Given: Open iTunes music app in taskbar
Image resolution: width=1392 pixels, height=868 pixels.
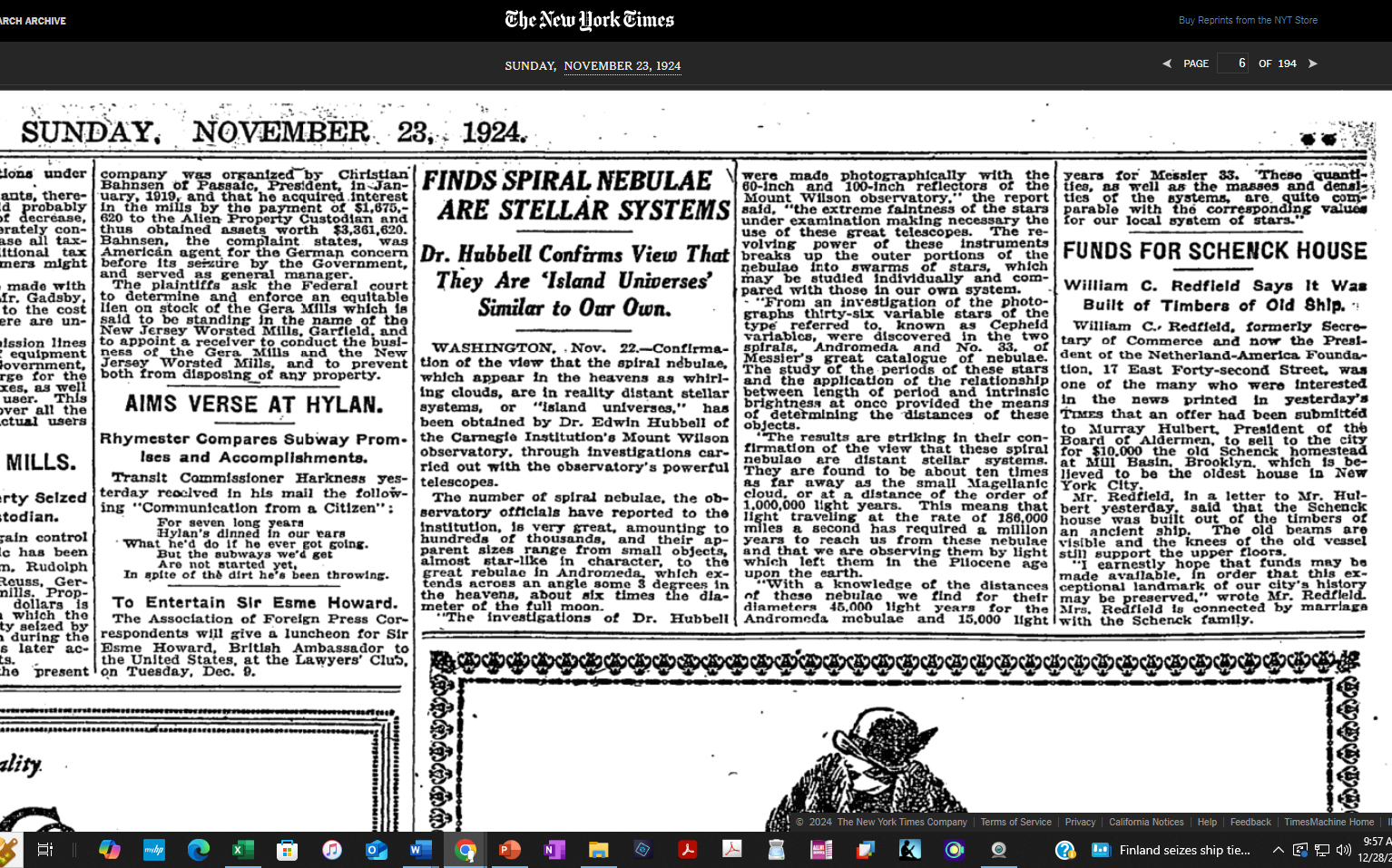Looking at the screenshot, I should tap(332, 850).
